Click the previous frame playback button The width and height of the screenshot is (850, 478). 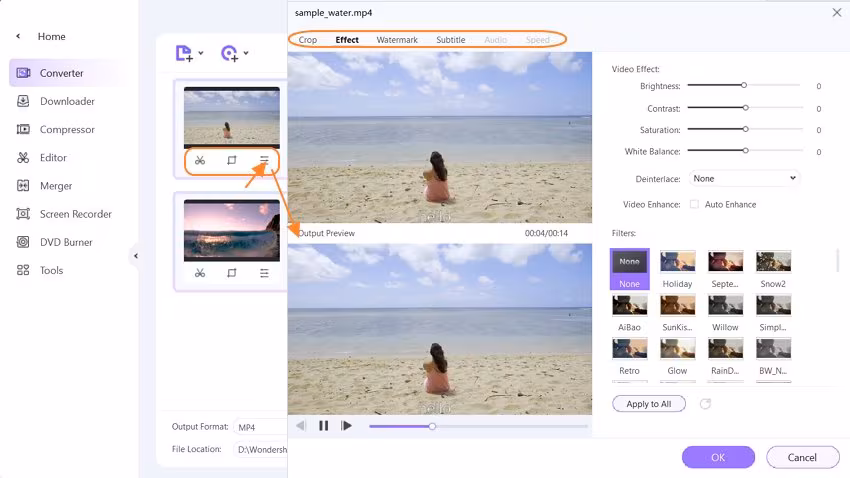pos(301,426)
